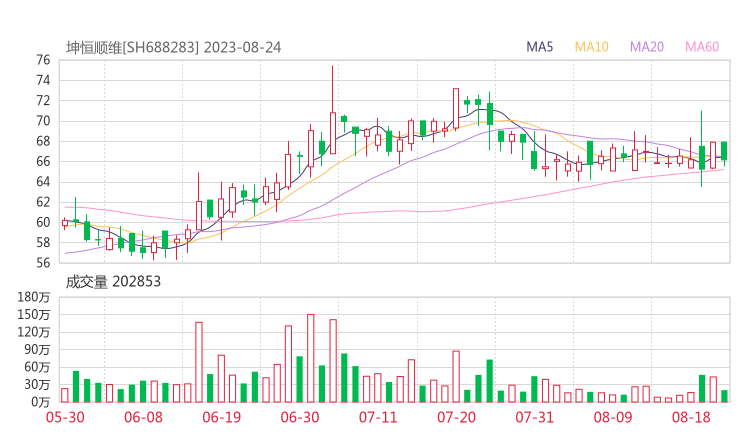Click the tall red candle reaching 73 near 07-20
Screen dimensions: 740x440
point(456,109)
